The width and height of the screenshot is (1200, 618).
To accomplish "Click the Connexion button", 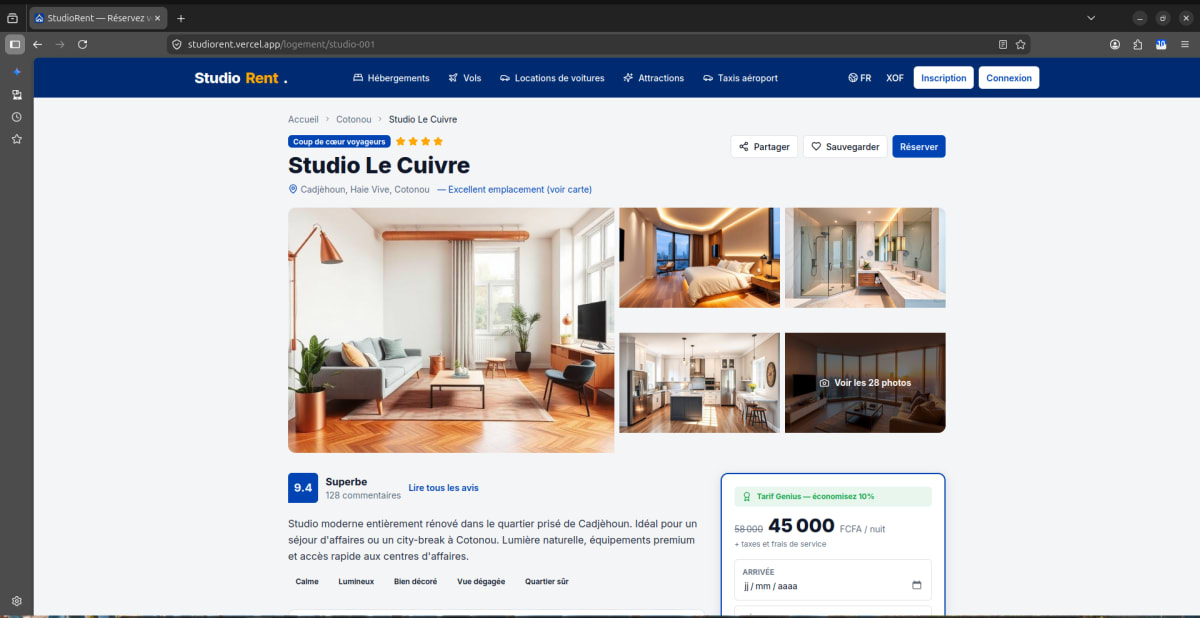I will tap(1009, 78).
